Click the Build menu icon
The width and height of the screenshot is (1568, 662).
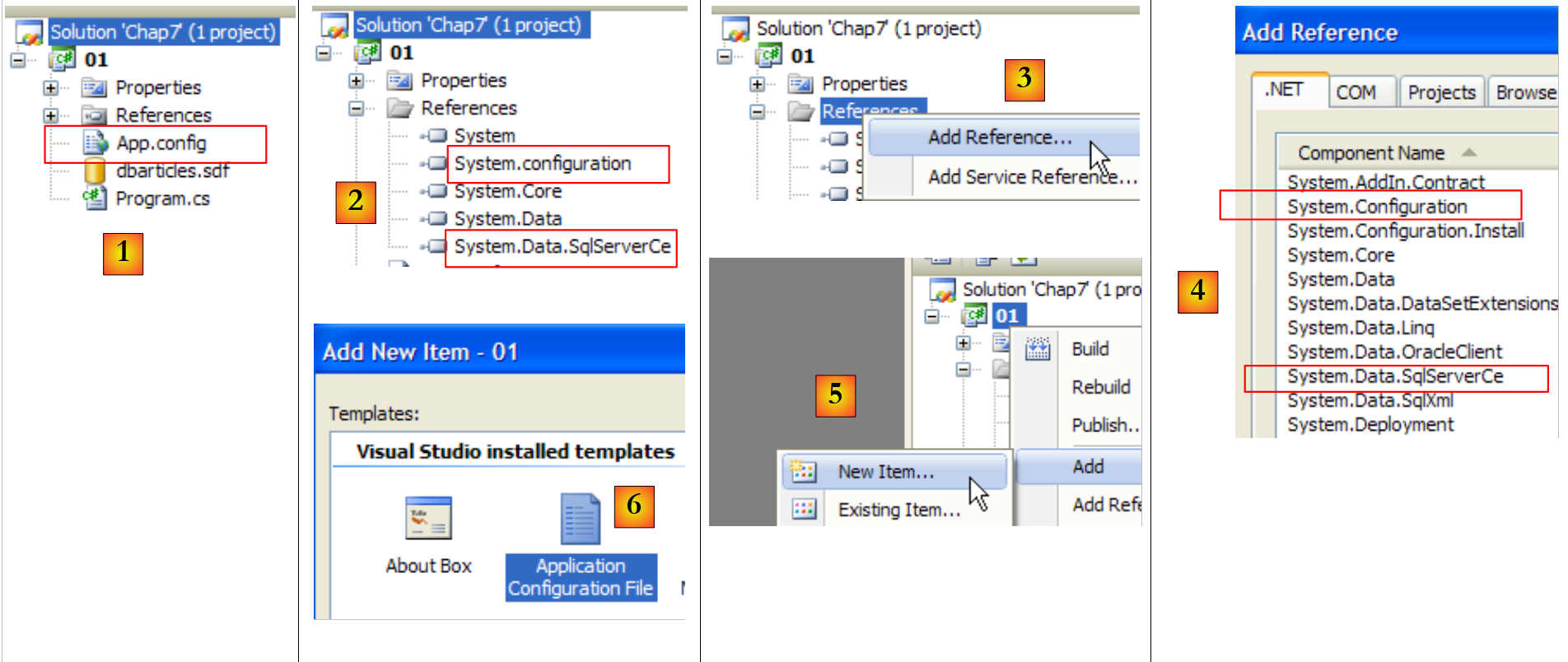pos(1038,349)
